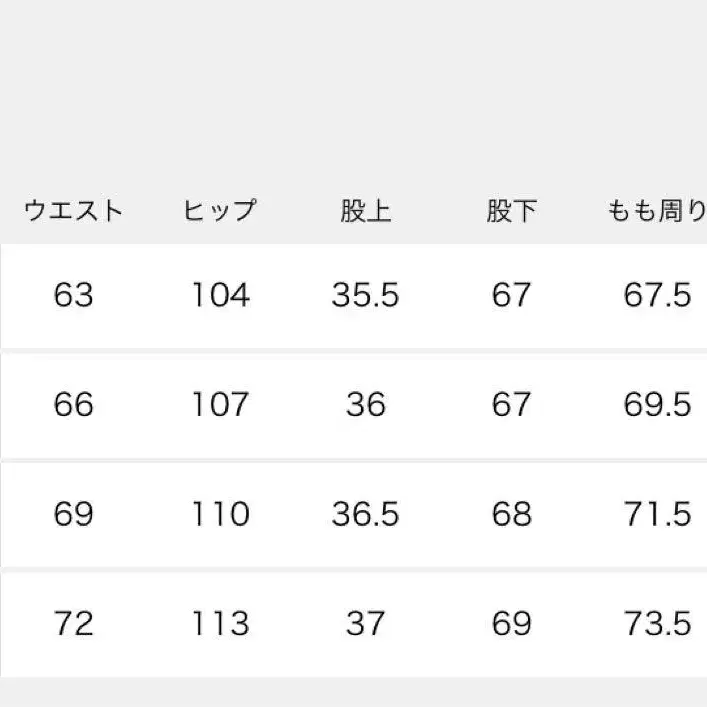
Task: Click inseam value 68 cell
Action: tap(511, 514)
